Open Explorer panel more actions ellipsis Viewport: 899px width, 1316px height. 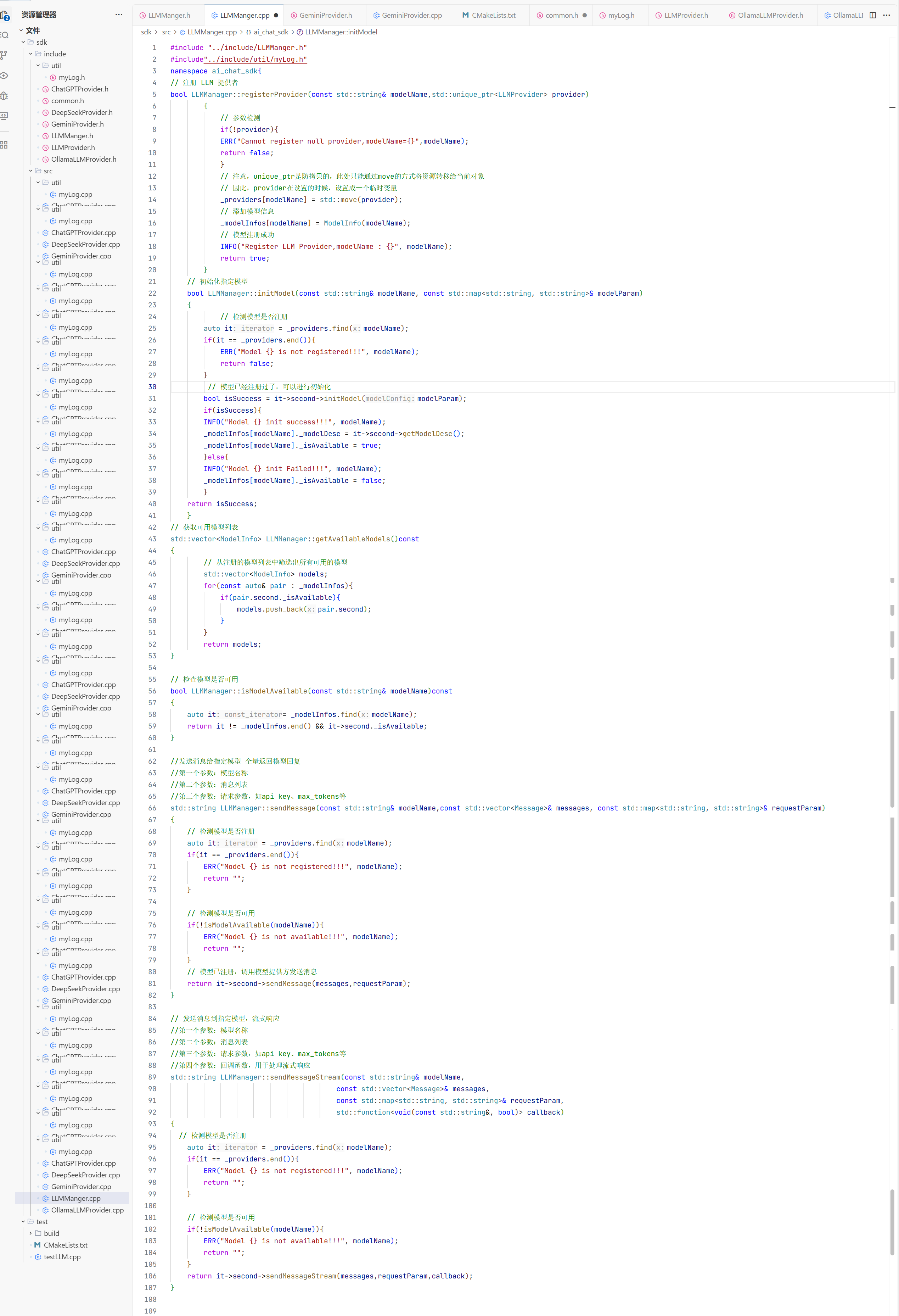pyautogui.click(x=118, y=15)
